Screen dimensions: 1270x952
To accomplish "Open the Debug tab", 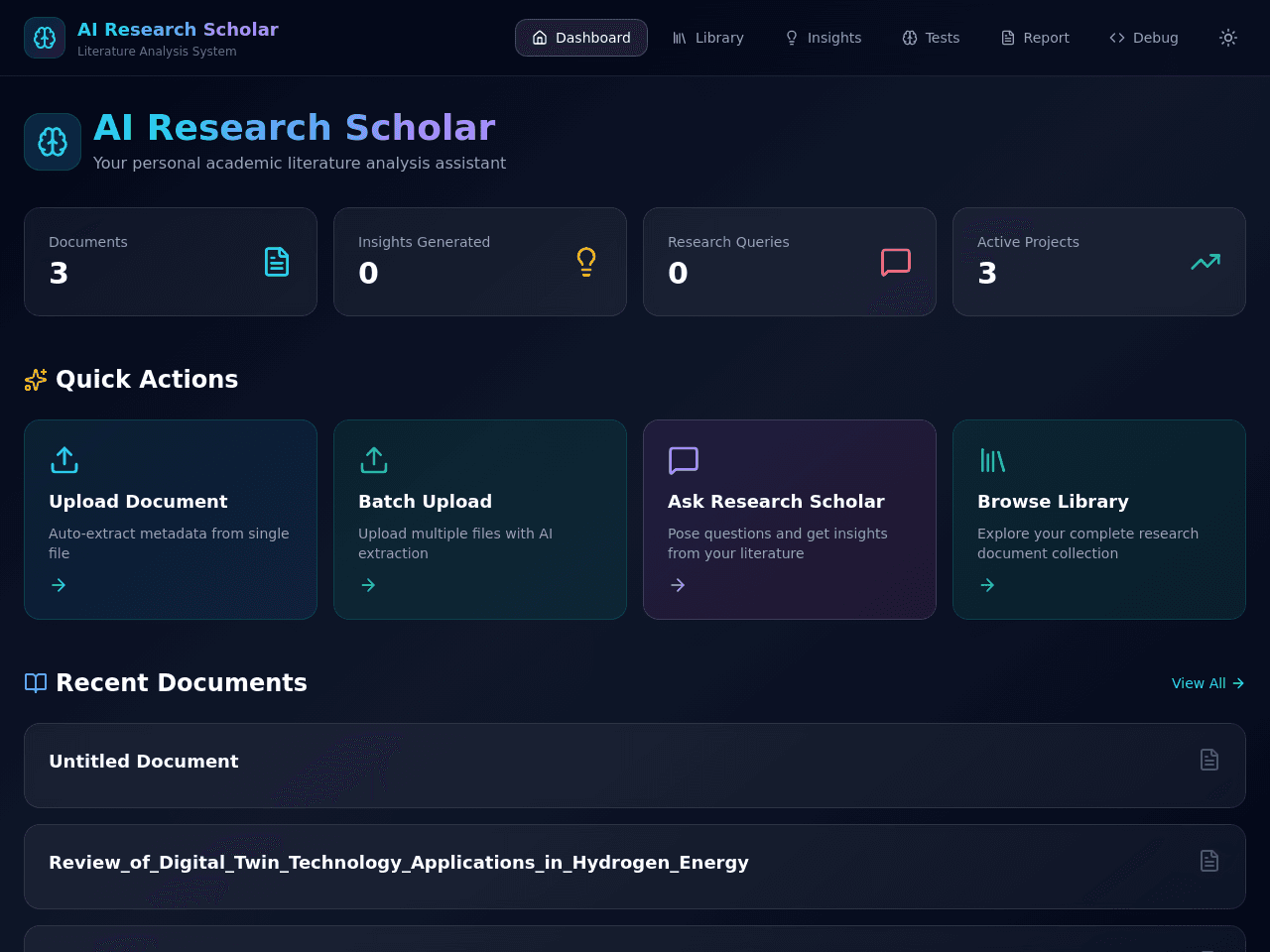I will [x=1143, y=38].
